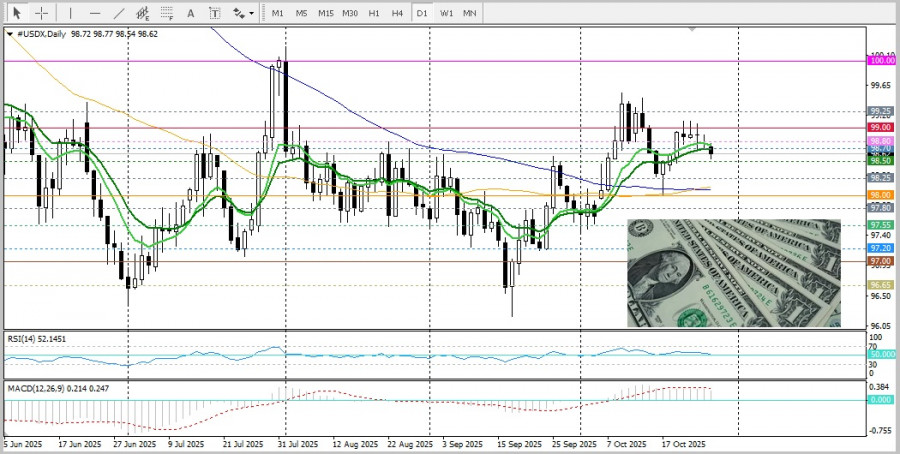The width and height of the screenshot is (900, 454).
Task: Click the 21 Jul 2025 date label
Action: click(243, 444)
